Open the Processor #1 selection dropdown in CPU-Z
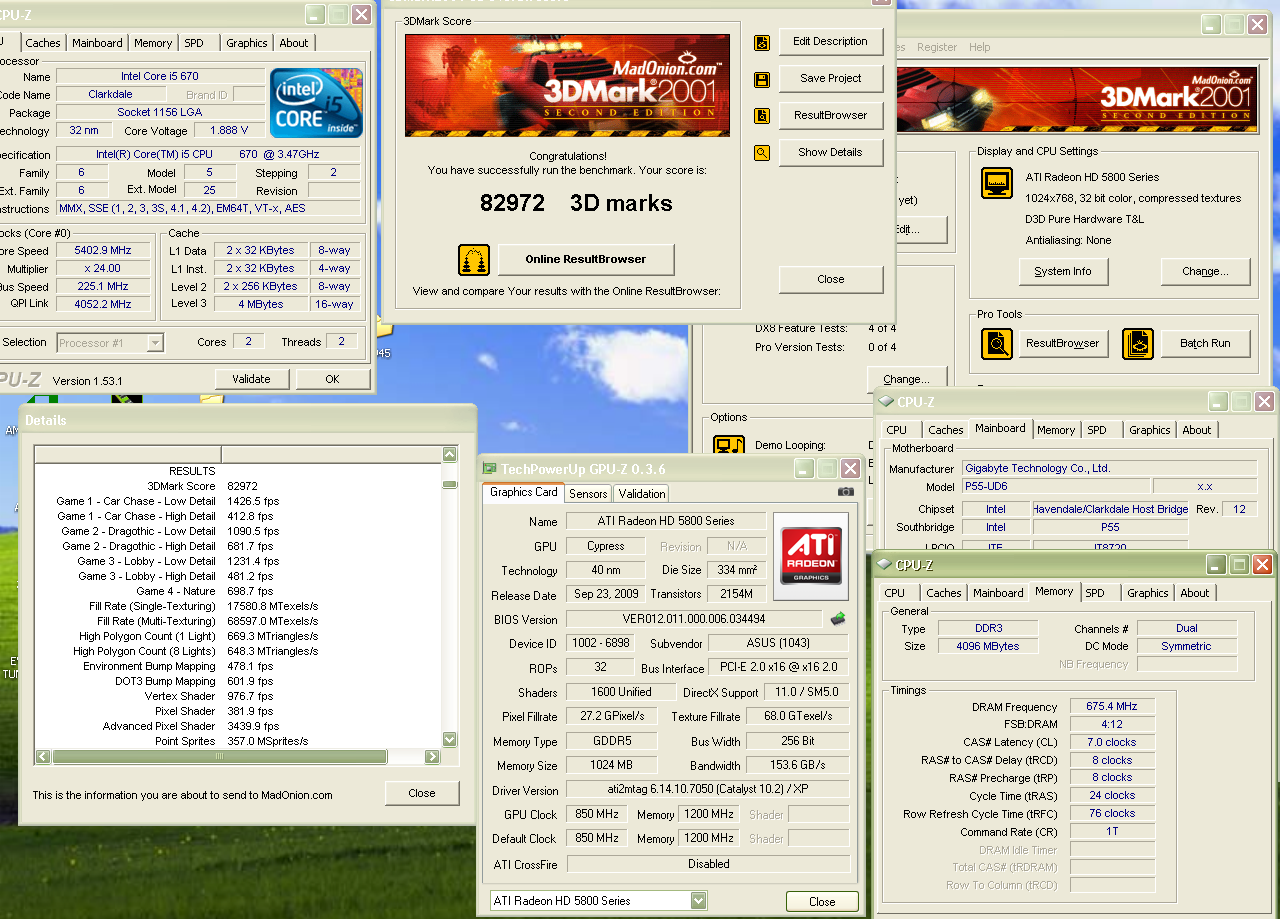 [155, 343]
